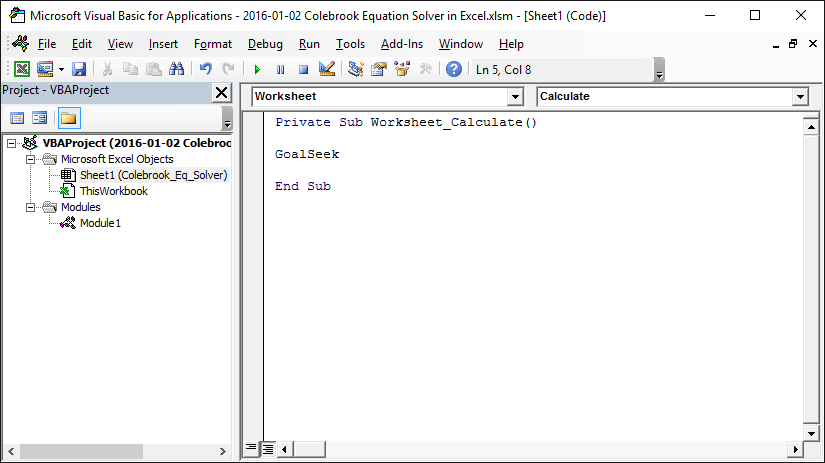Image resolution: width=825 pixels, height=463 pixels.
Task: Collapse the Modules folder
Action: tap(31, 207)
